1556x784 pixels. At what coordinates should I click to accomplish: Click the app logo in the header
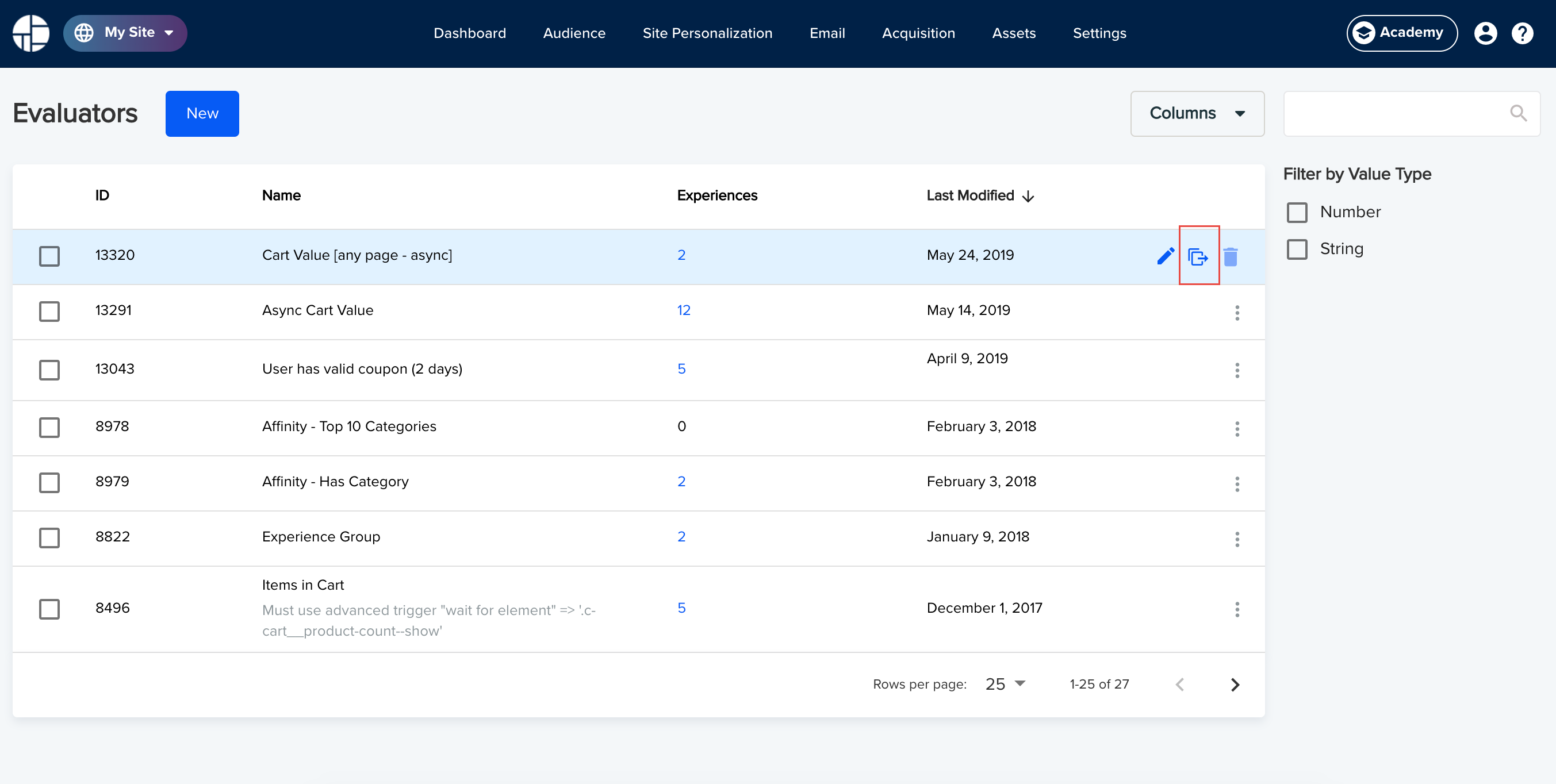click(x=31, y=33)
